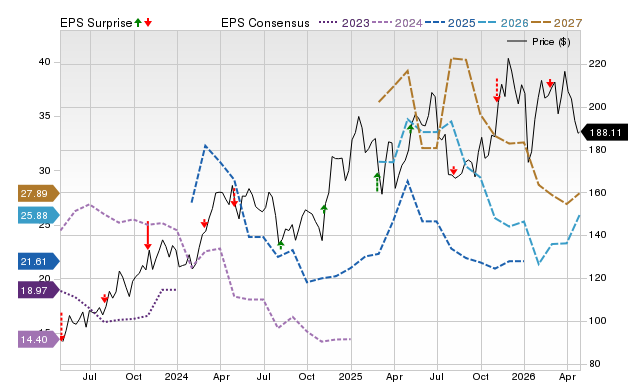Click the 180 label on the price axis
Viewport: 640px width, 382px height.
click(x=597, y=150)
